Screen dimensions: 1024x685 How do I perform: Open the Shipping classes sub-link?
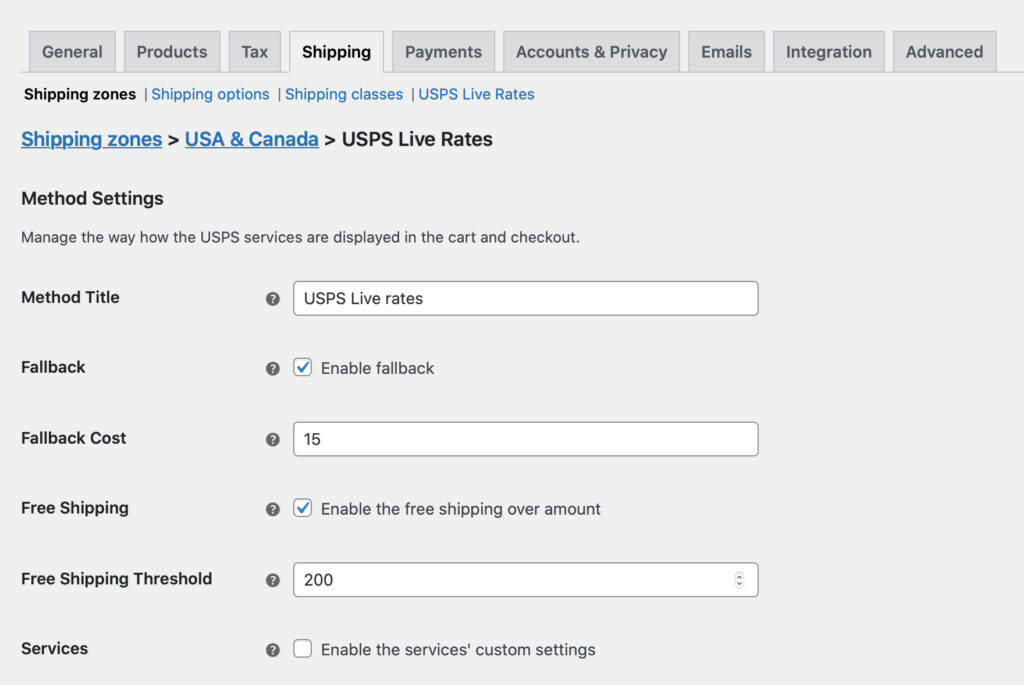pyautogui.click(x=344, y=94)
